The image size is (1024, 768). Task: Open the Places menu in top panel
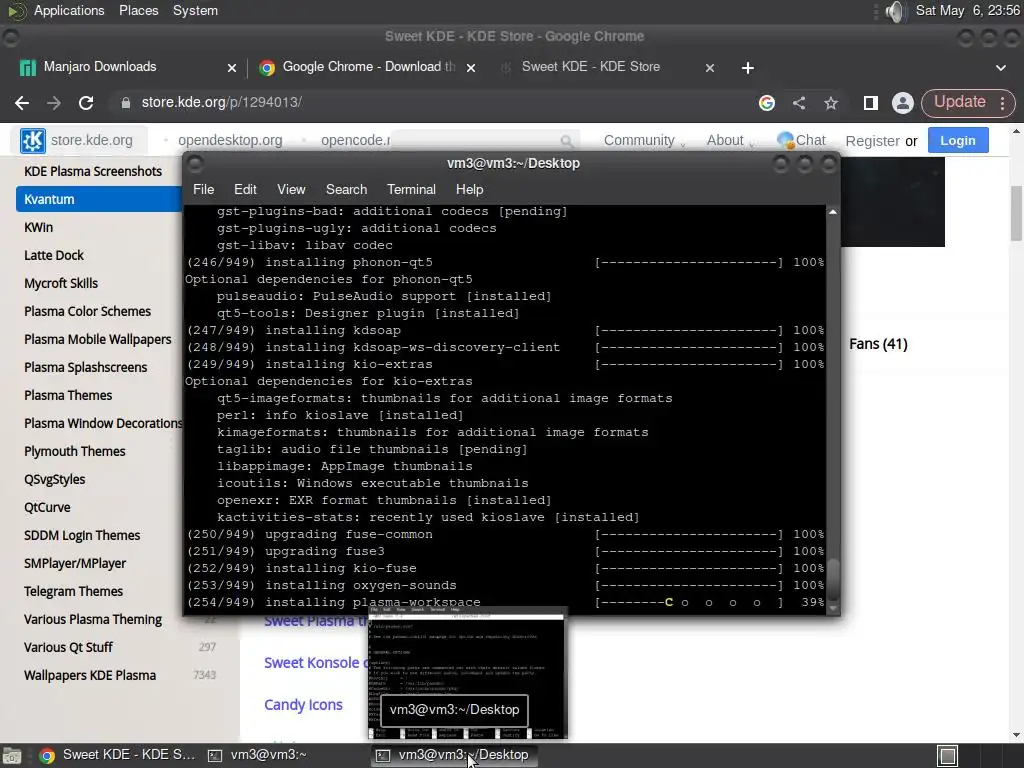(138, 10)
